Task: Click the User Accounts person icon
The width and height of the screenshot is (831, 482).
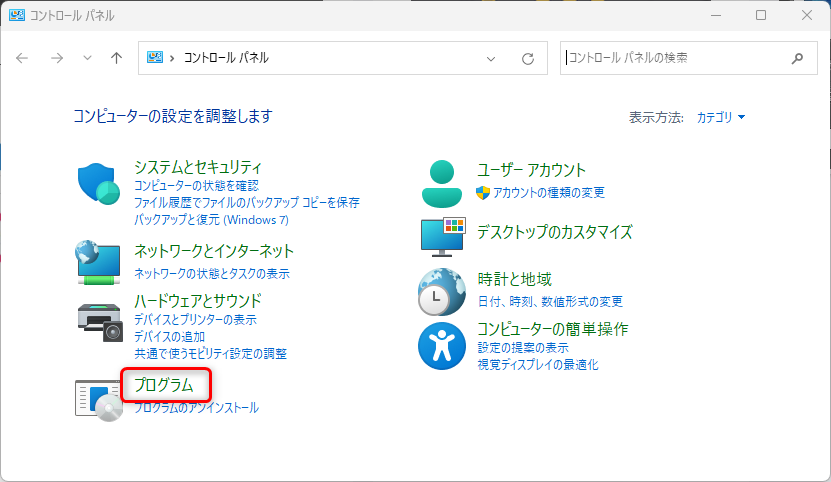Action: click(x=440, y=182)
